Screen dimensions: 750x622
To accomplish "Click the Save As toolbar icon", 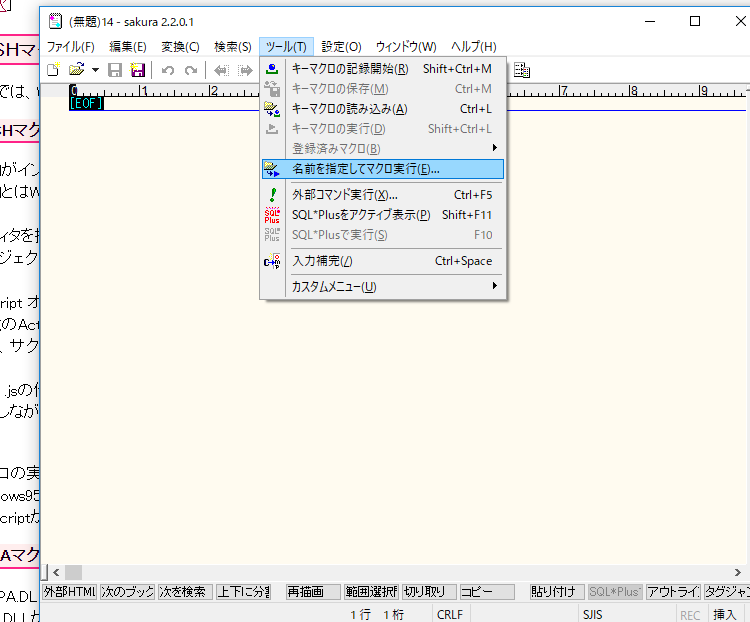I will click(138, 70).
